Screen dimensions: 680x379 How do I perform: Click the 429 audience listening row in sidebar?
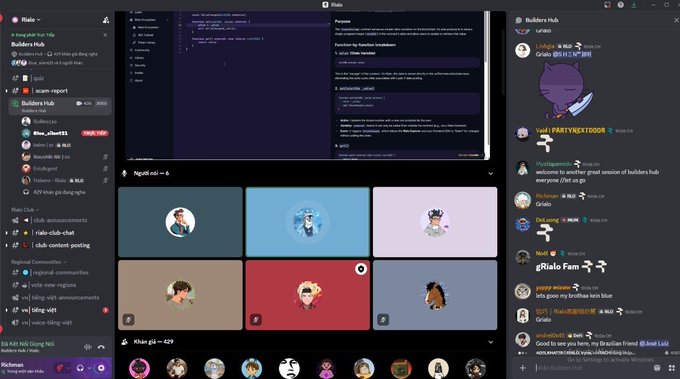[59, 192]
